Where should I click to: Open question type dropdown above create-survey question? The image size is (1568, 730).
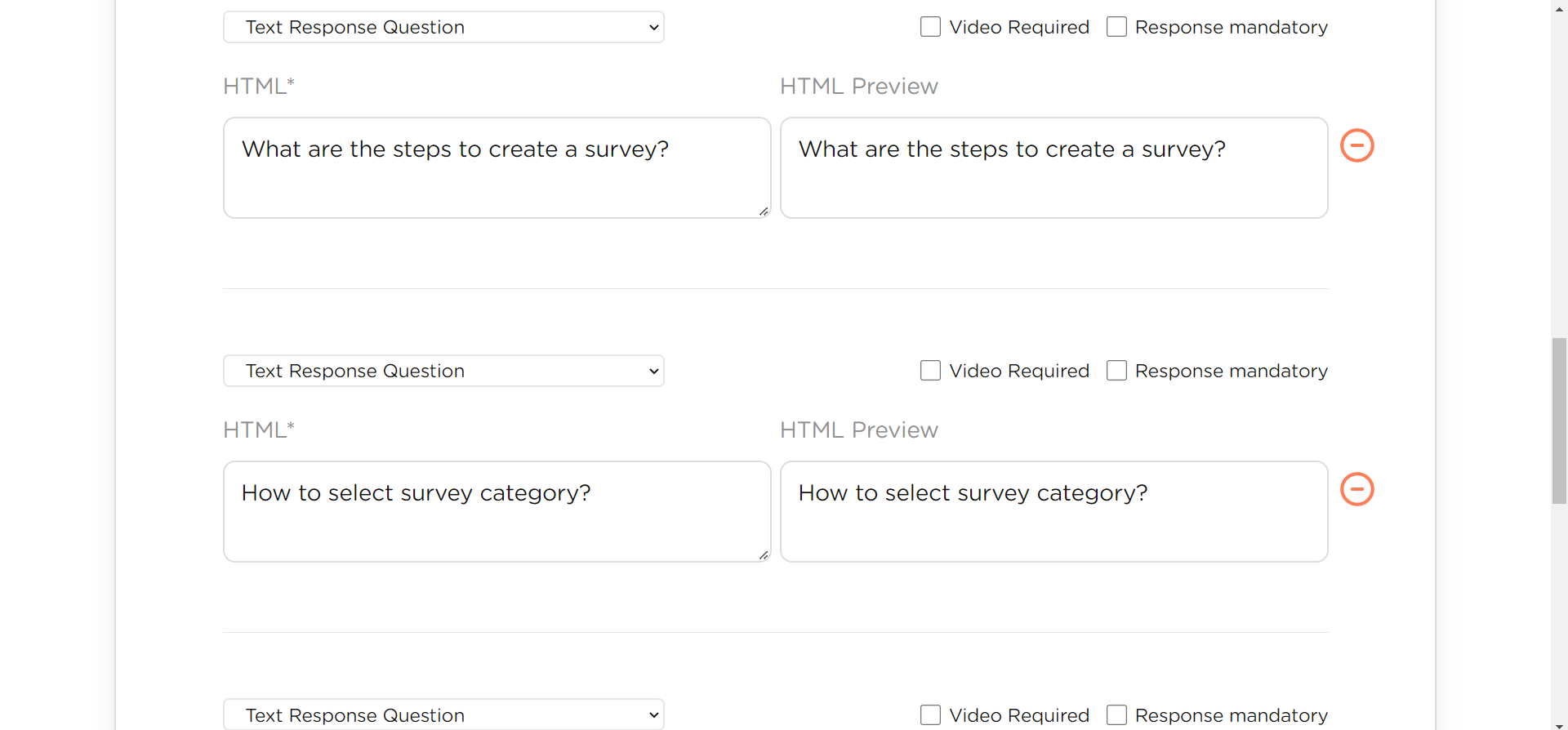(443, 27)
